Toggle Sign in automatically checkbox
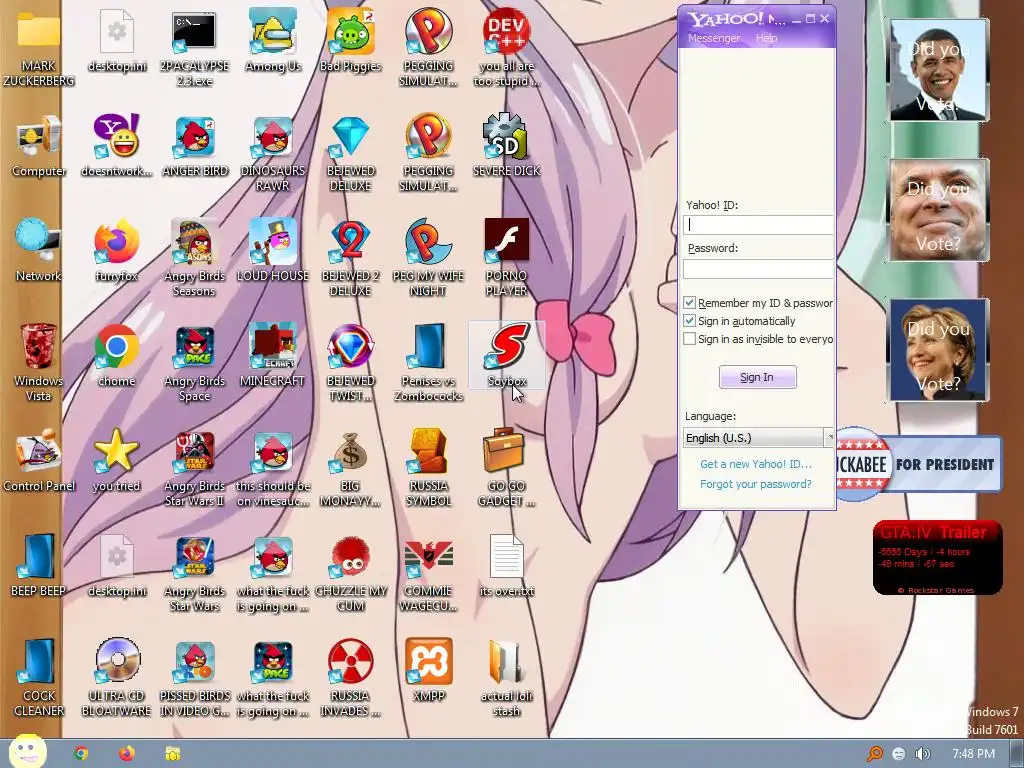Screen dimensions: 1024x768 point(690,321)
